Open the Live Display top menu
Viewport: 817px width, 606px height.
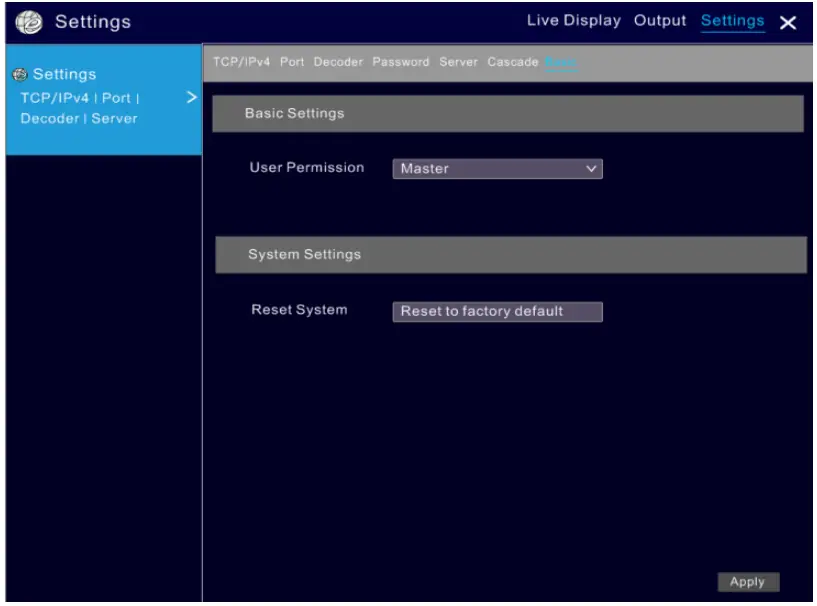click(573, 20)
